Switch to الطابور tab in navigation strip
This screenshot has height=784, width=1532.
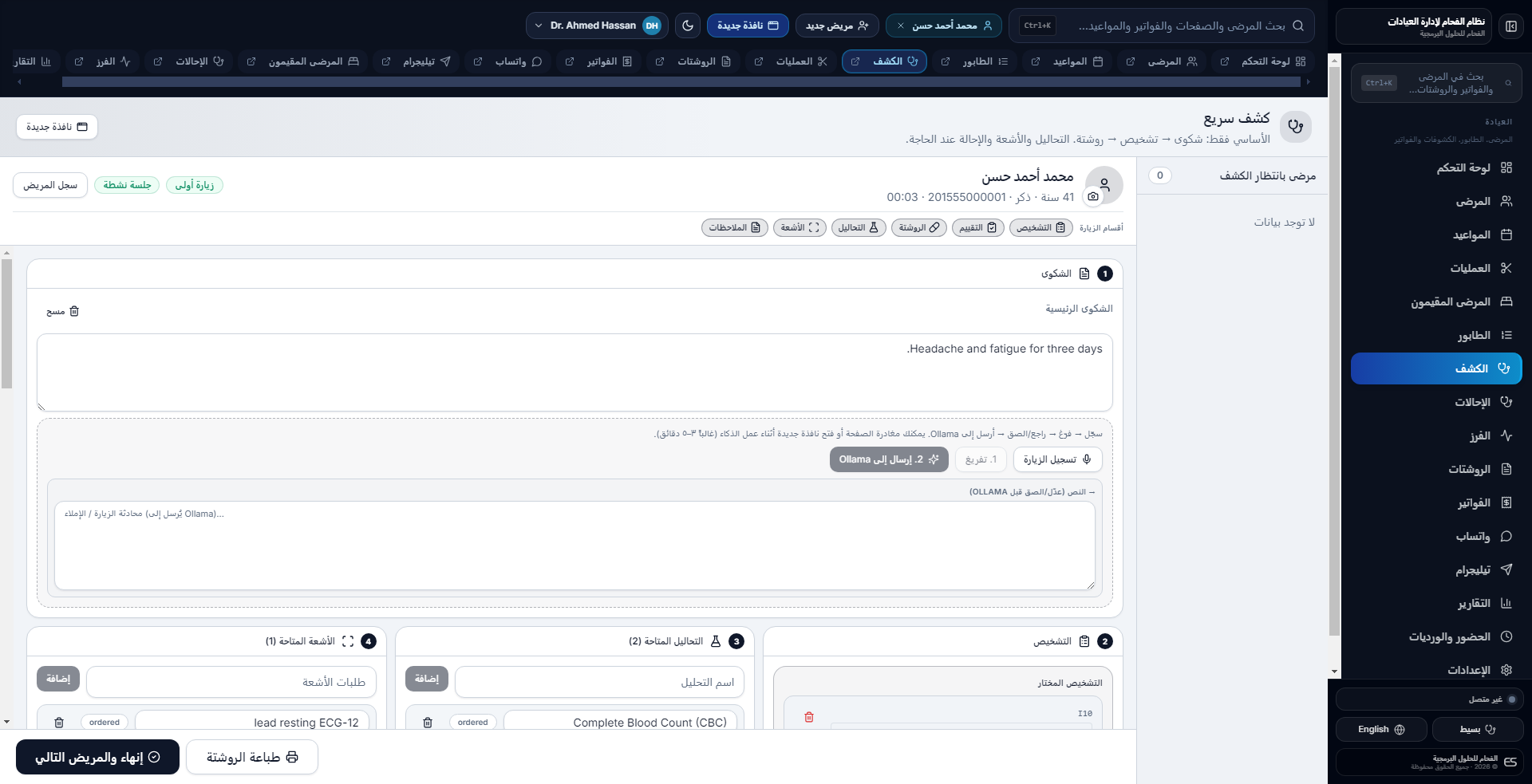[985, 61]
